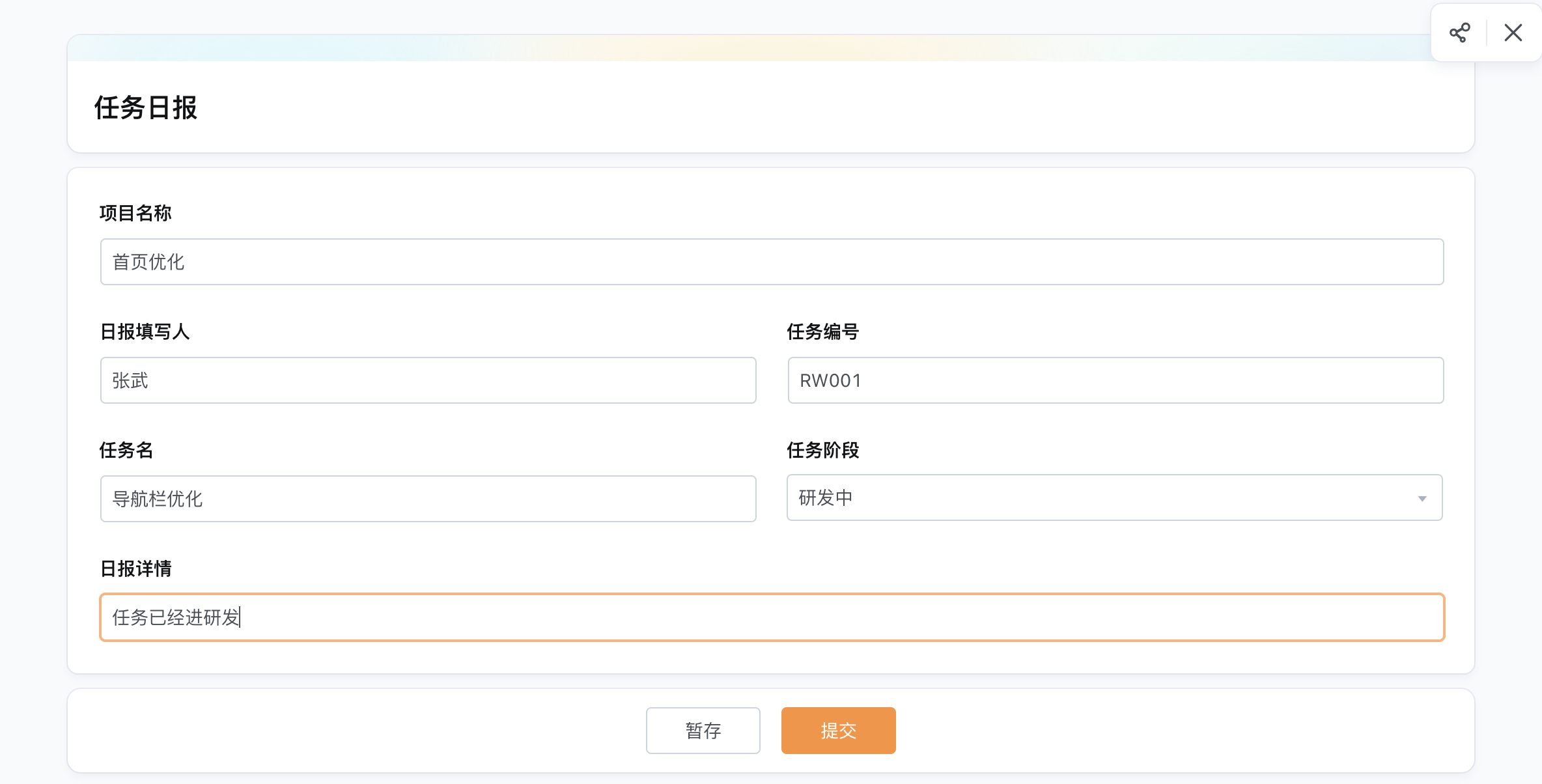The height and width of the screenshot is (784, 1542).
Task: Click the 暂存 button
Action: coord(703,731)
